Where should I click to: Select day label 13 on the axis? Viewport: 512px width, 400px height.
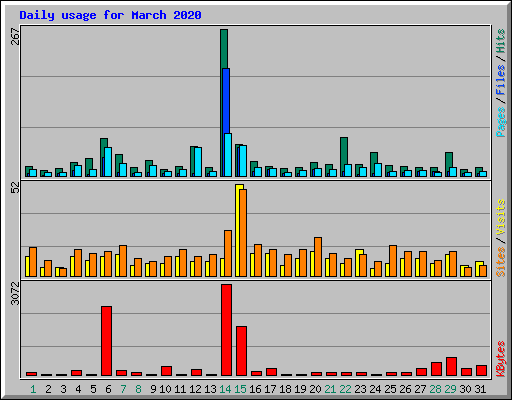[210, 389]
